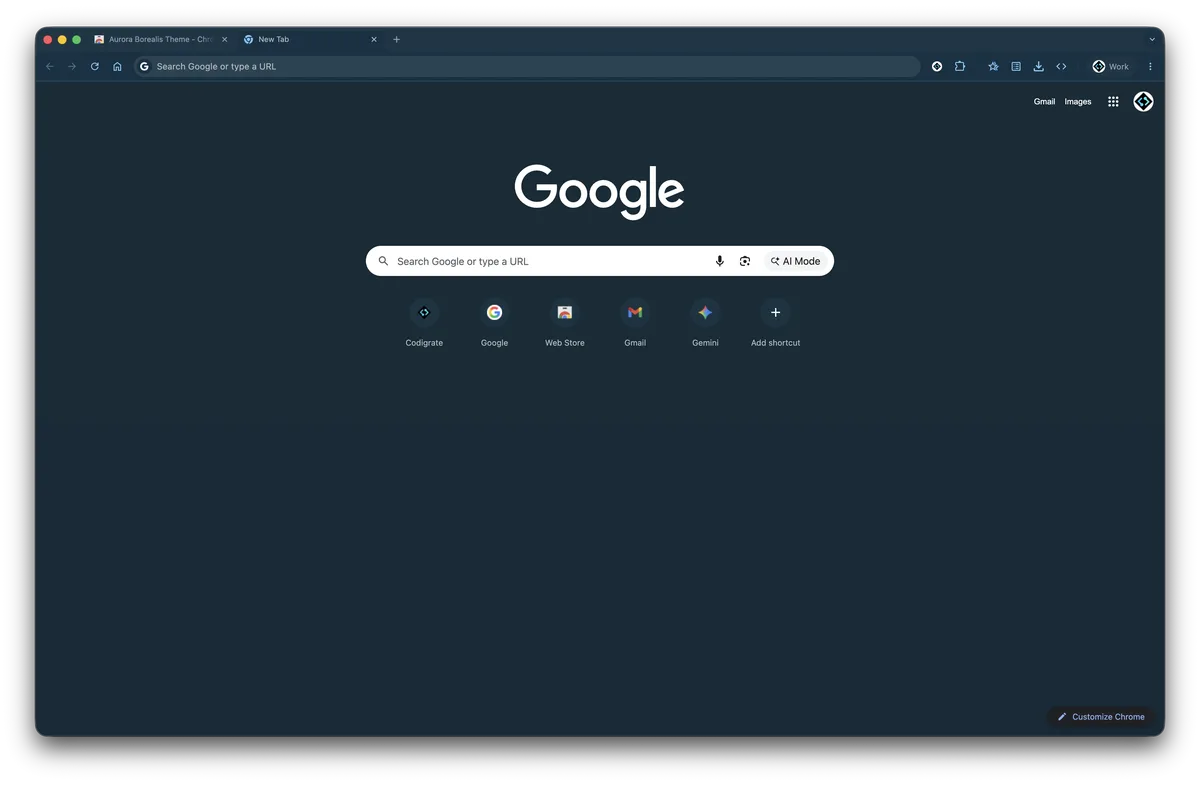Viewport: 1200px width, 787px height.
Task: Click the magnifier icon in search box
Action: [383, 261]
